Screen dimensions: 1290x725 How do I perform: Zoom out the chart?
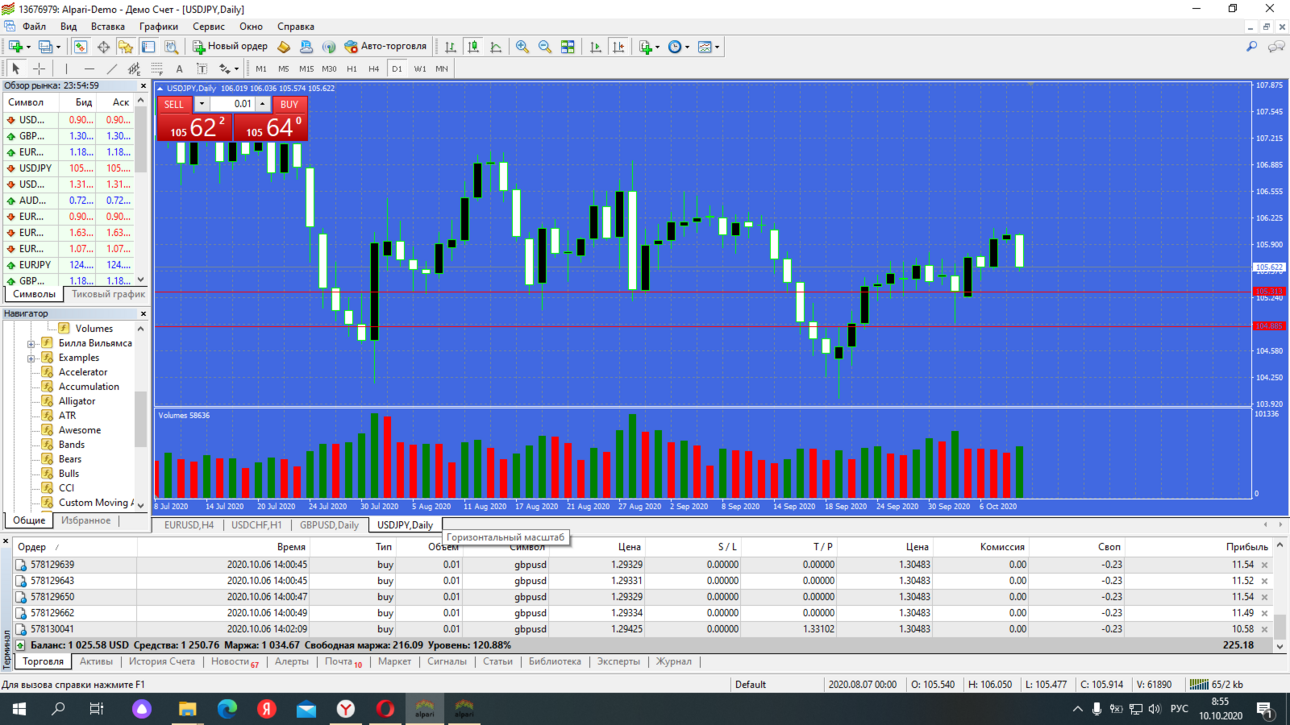(545, 47)
